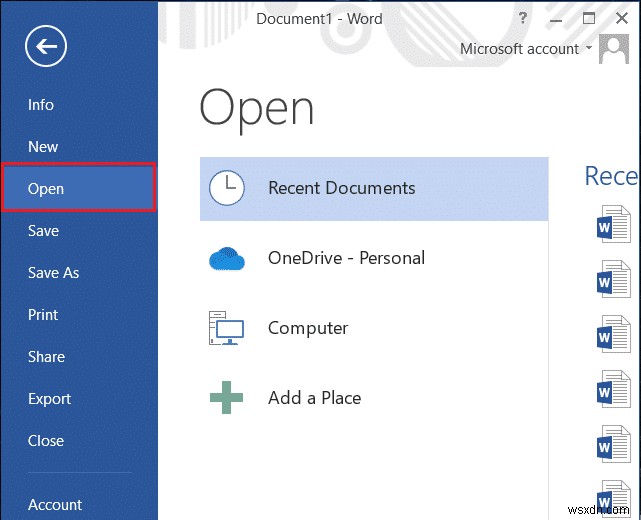
Task: Click the user profile picture
Action: pos(614,49)
